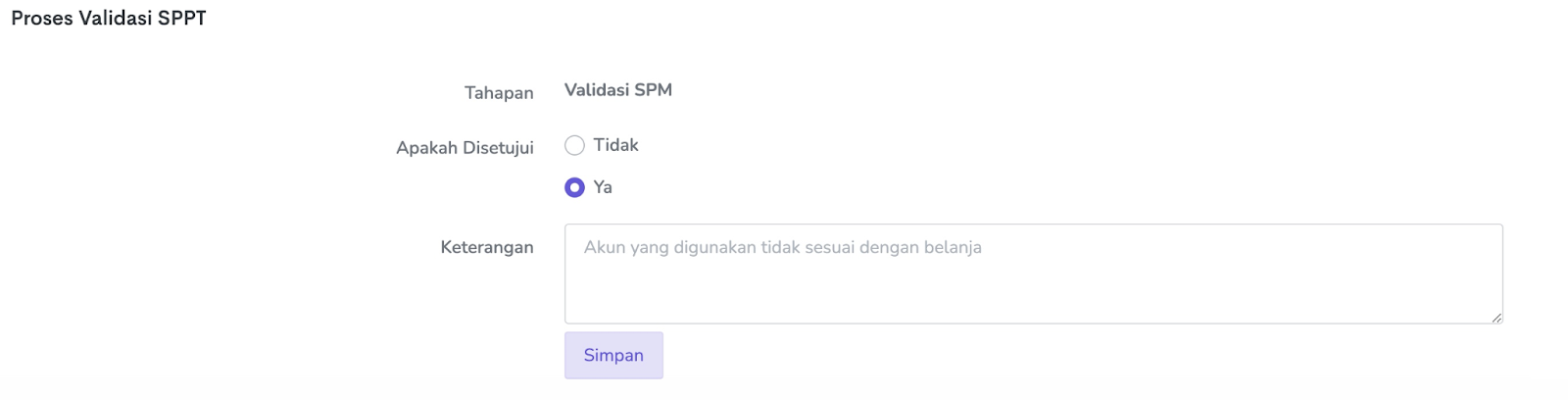
Task: Click the Proses Validasi SPPT heading
Action: coord(109,19)
